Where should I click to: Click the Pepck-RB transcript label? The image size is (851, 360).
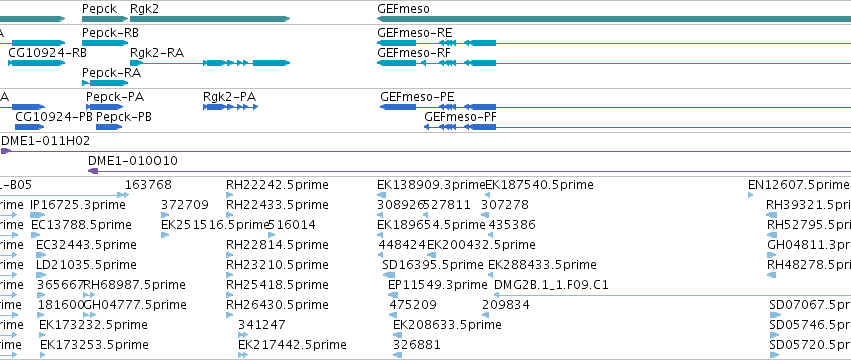click(x=110, y=33)
